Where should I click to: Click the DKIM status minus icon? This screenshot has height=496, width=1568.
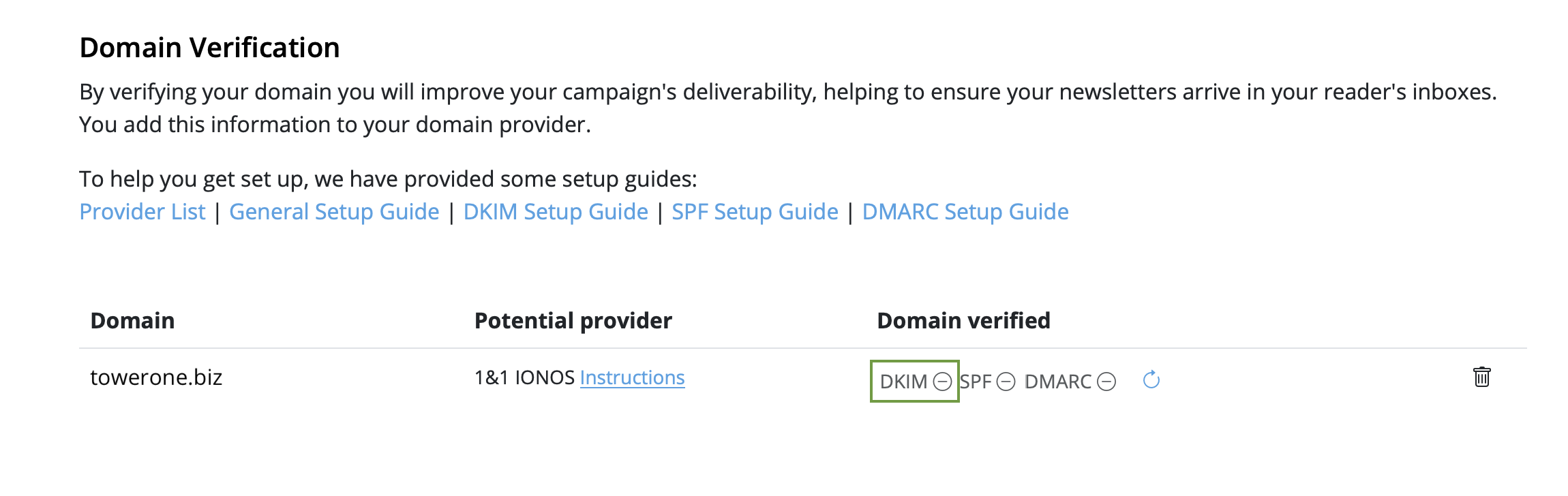point(942,382)
